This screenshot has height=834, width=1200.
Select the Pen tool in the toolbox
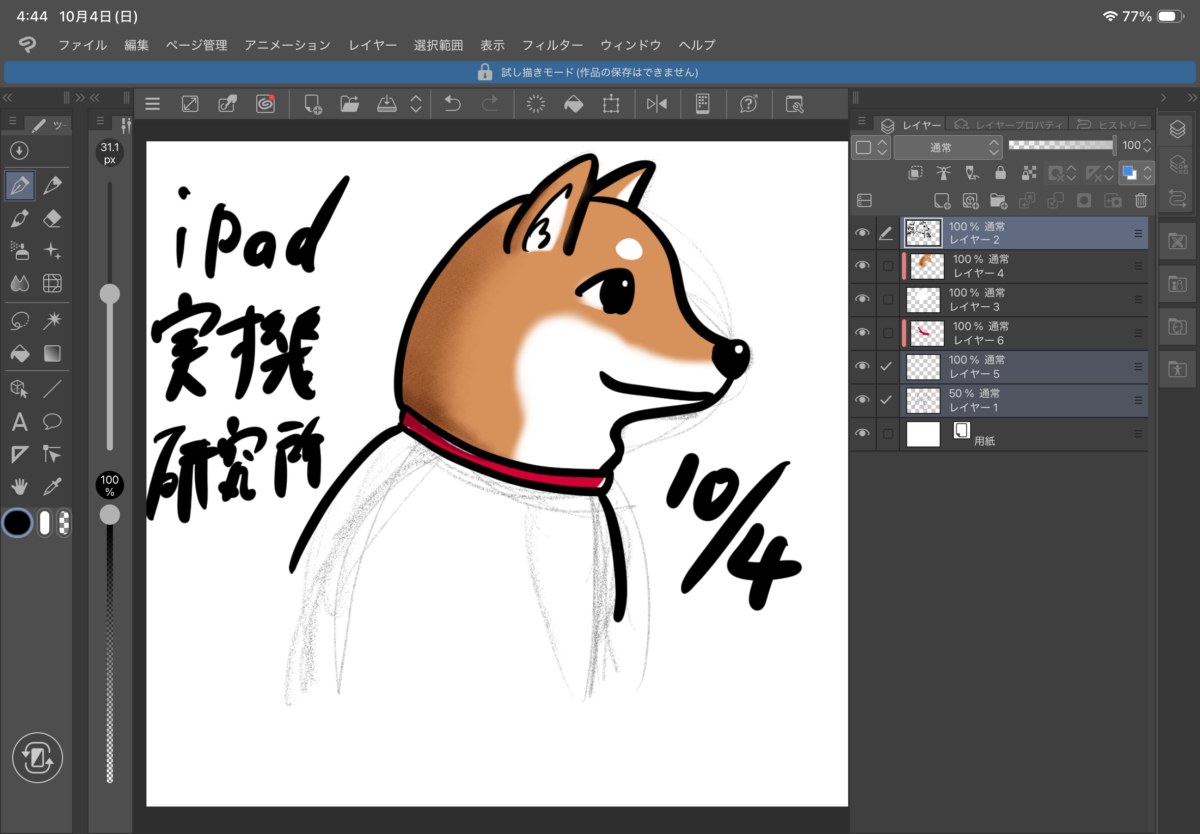click(19, 185)
